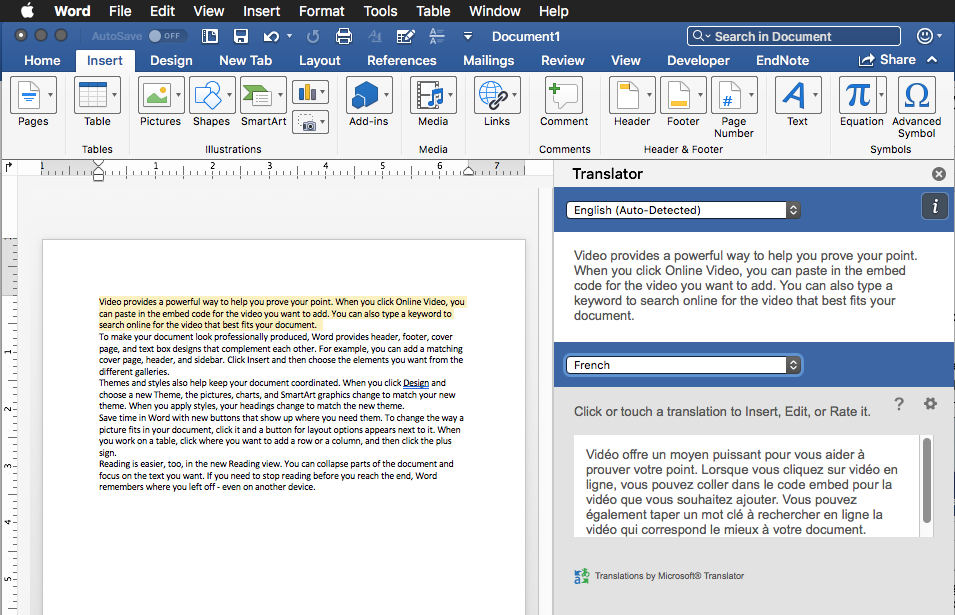Switch to the Design tab

click(171, 60)
